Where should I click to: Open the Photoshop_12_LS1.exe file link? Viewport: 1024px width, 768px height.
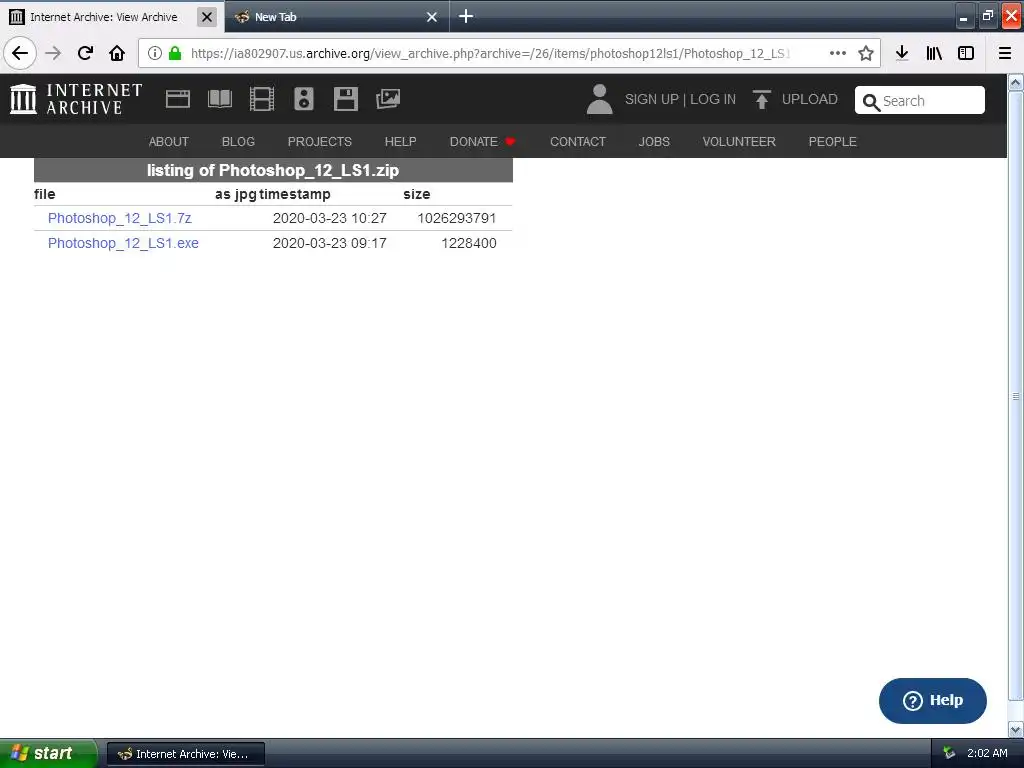coord(123,243)
